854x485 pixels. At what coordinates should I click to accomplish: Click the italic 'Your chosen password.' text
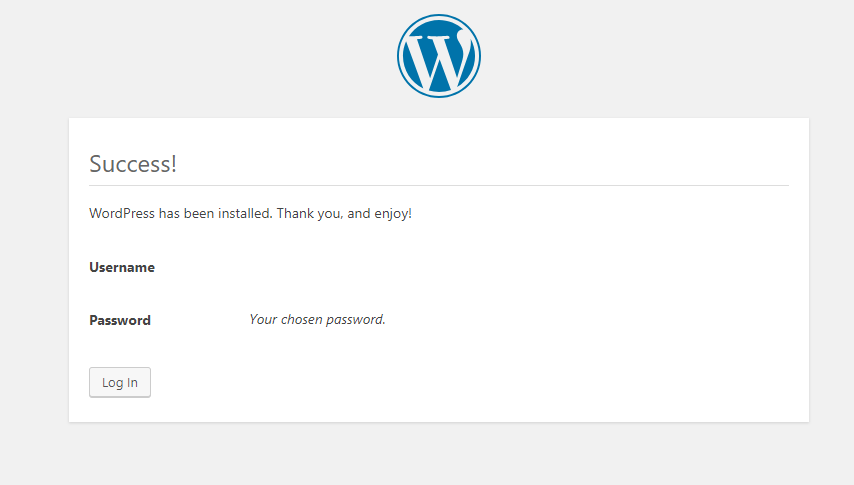(317, 319)
